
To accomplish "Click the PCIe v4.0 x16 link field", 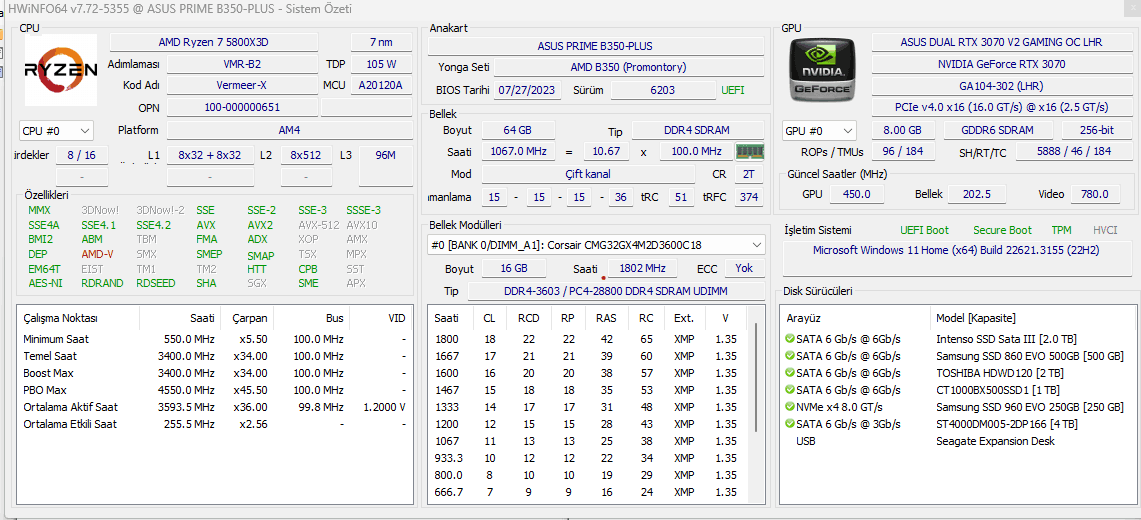I will 1001,108.
